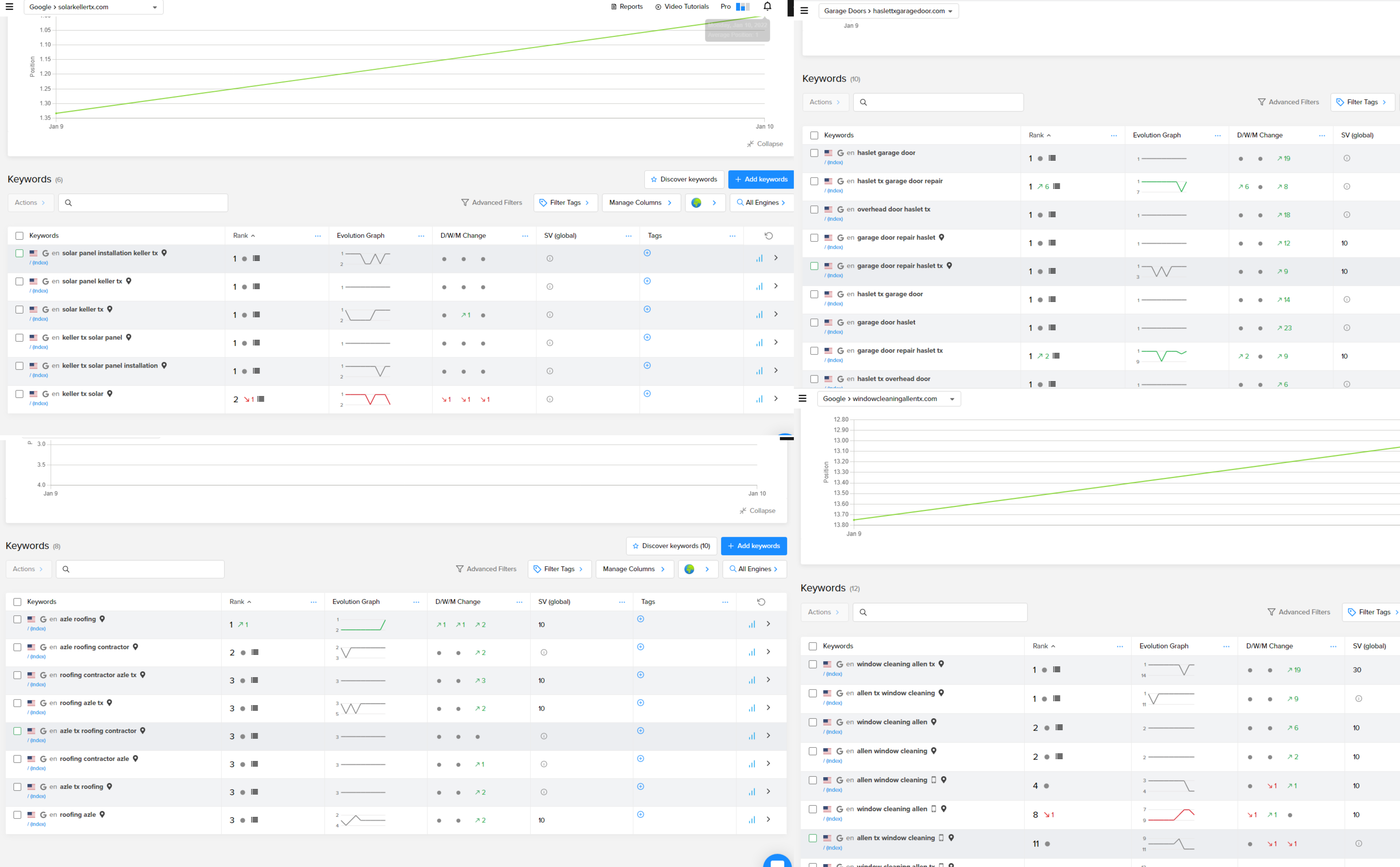
Task: Open Filter Tags in garage doors section
Action: point(1363,102)
